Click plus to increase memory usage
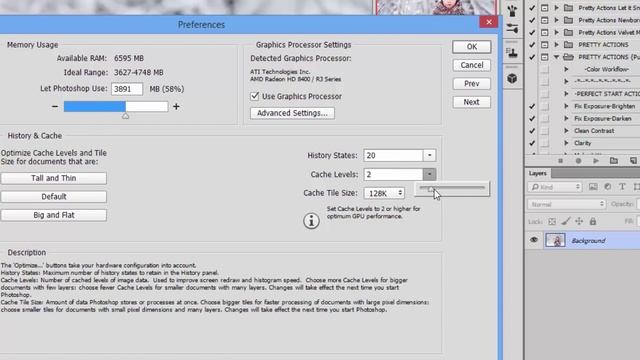Image resolution: width=640 pixels, height=360 pixels. [x=176, y=107]
